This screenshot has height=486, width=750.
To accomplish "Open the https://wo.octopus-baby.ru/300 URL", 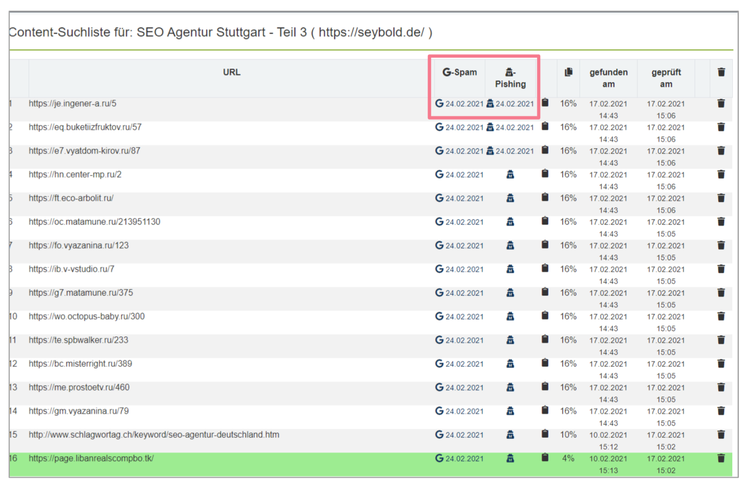I will click(x=87, y=316).
